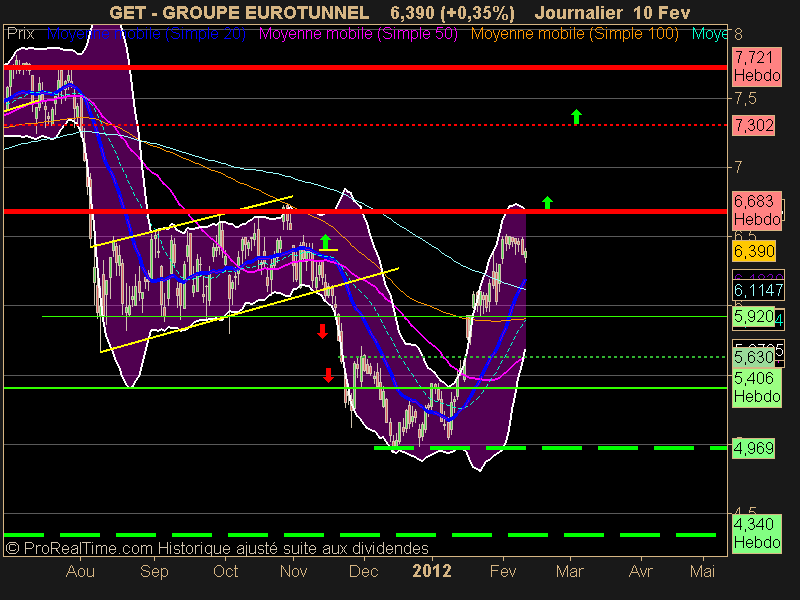Click the 'Oct' month label on time axis
The height and width of the screenshot is (600, 800).
pyautogui.click(x=226, y=571)
